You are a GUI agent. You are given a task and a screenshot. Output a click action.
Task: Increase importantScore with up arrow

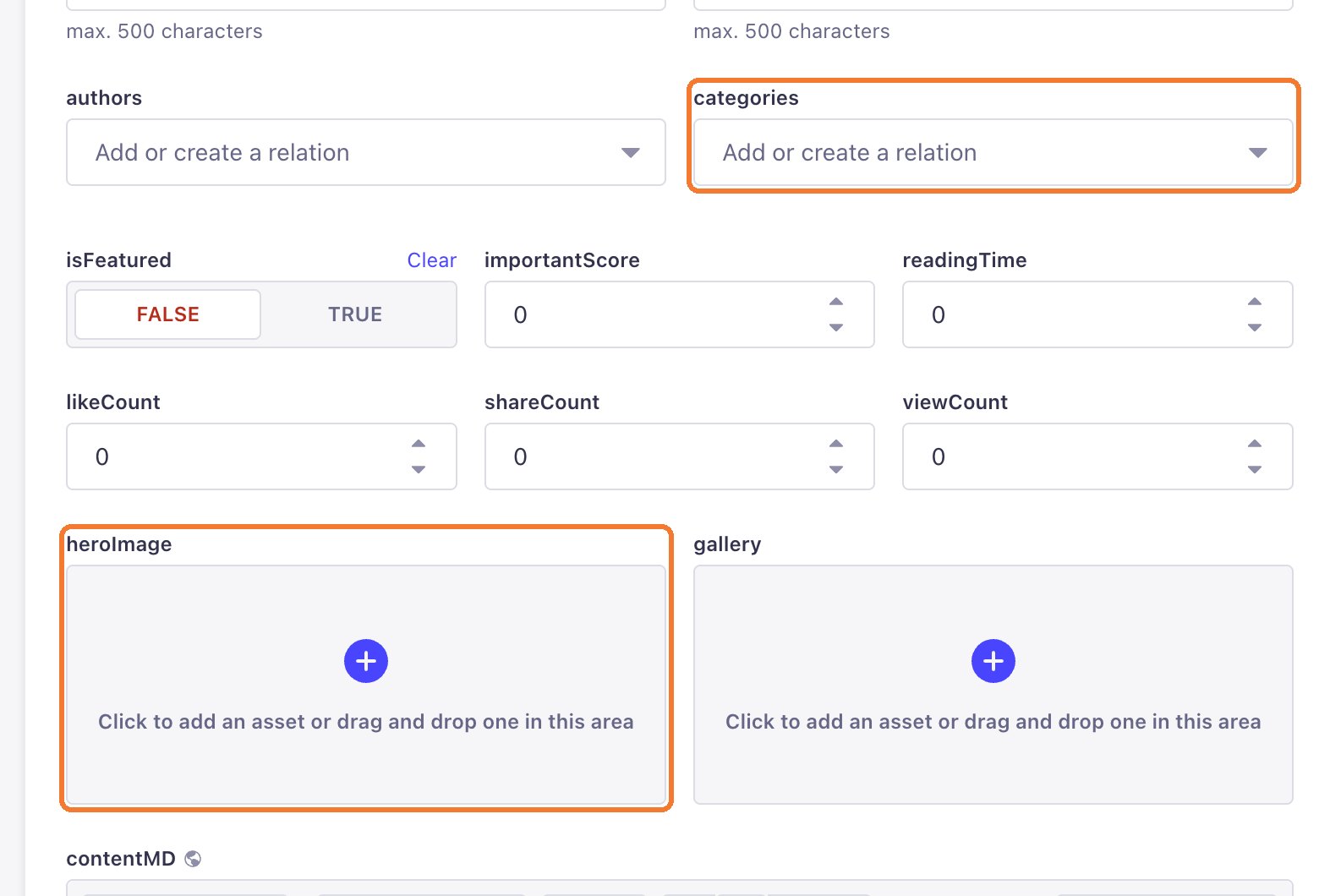836,302
